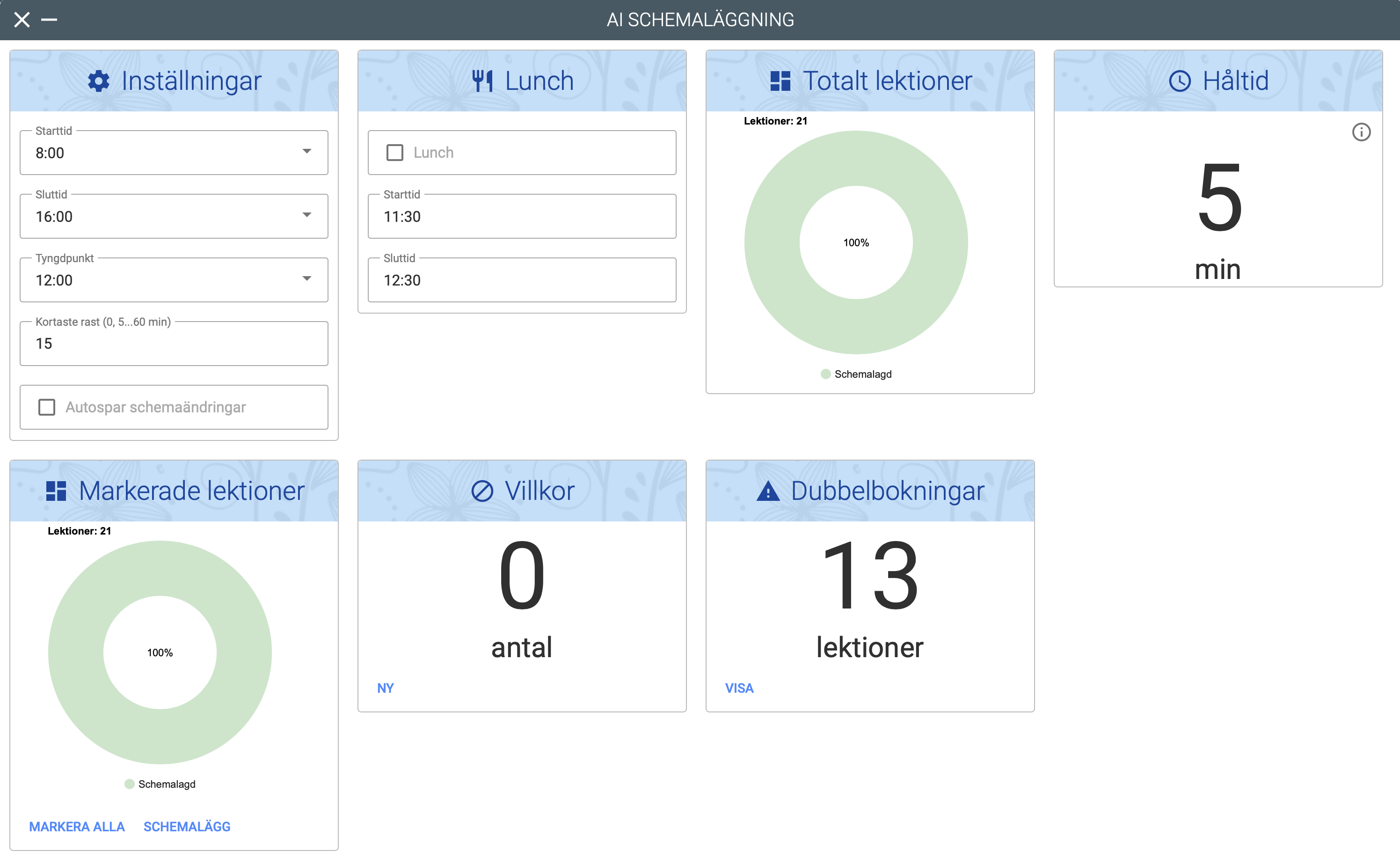Click the Kortaste rast input field
Image resolution: width=1400 pixels, height=865 pixels.
tap(174, 344)
